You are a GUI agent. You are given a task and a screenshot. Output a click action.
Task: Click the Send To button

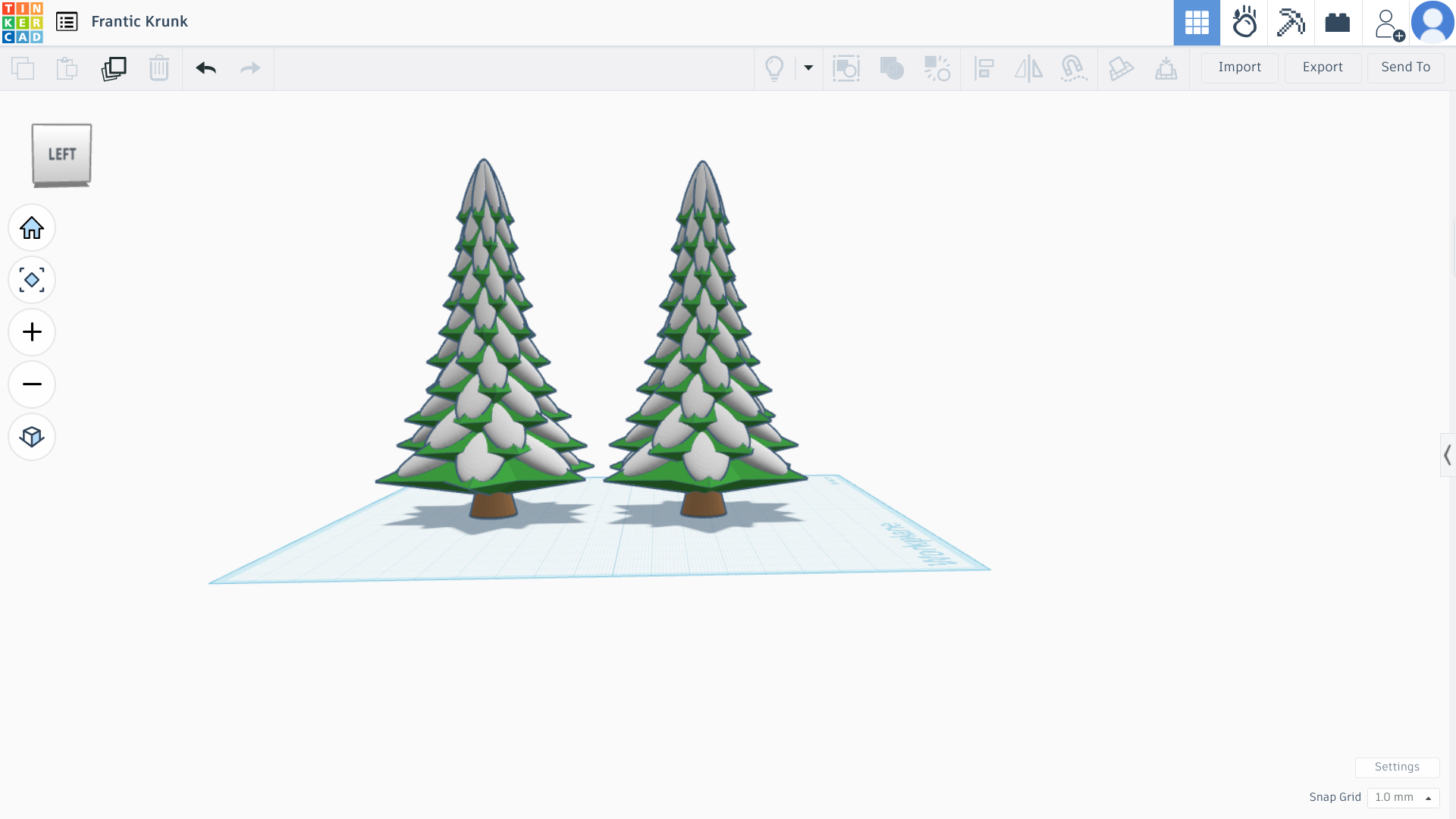tap(1405, 67)
